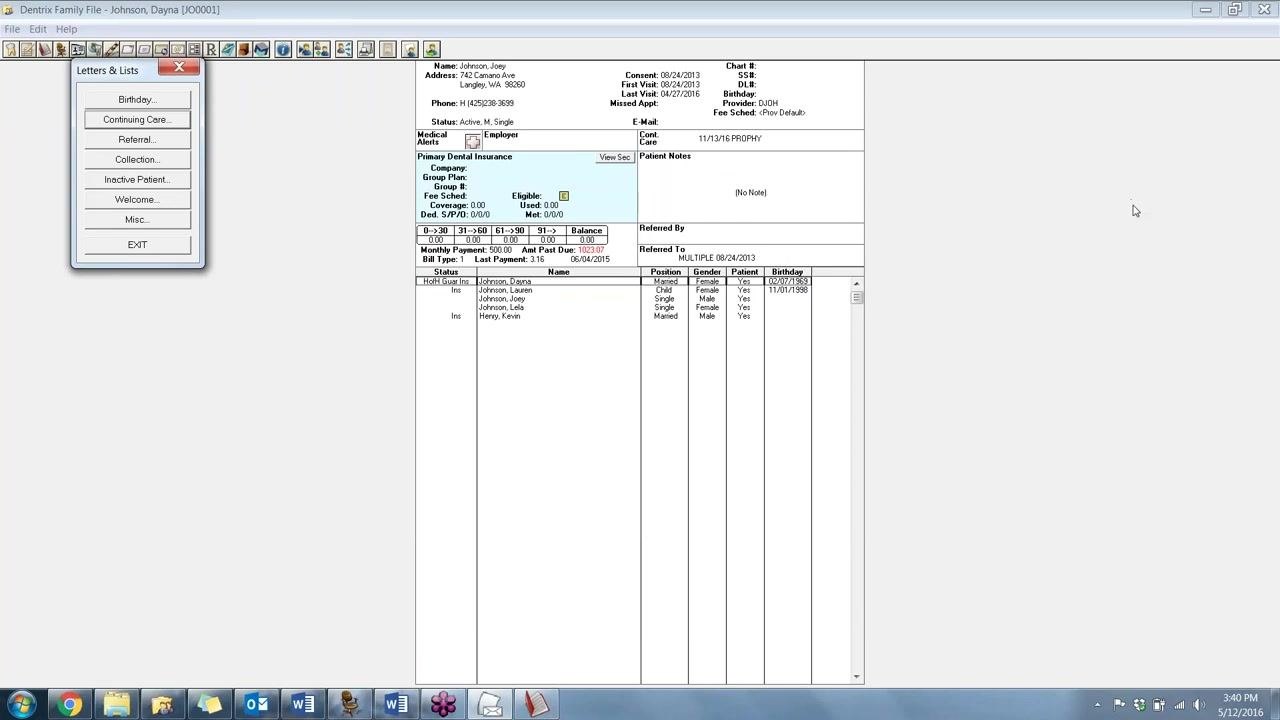Click the printer toolbar icon
1280x720 pixels.
pyautogui.click(x=366, y=49)
